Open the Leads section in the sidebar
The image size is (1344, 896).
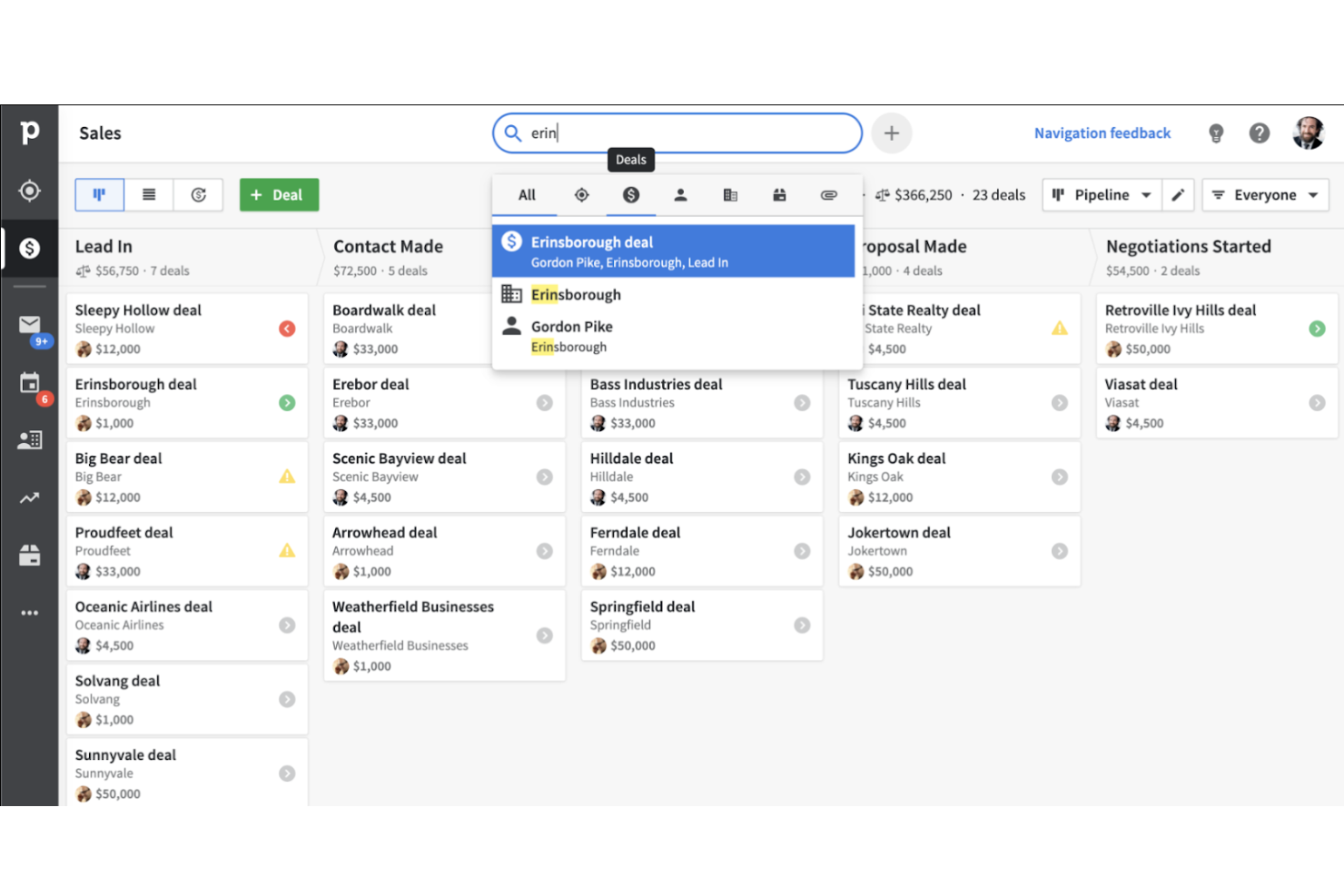click(x=30, y=192)
